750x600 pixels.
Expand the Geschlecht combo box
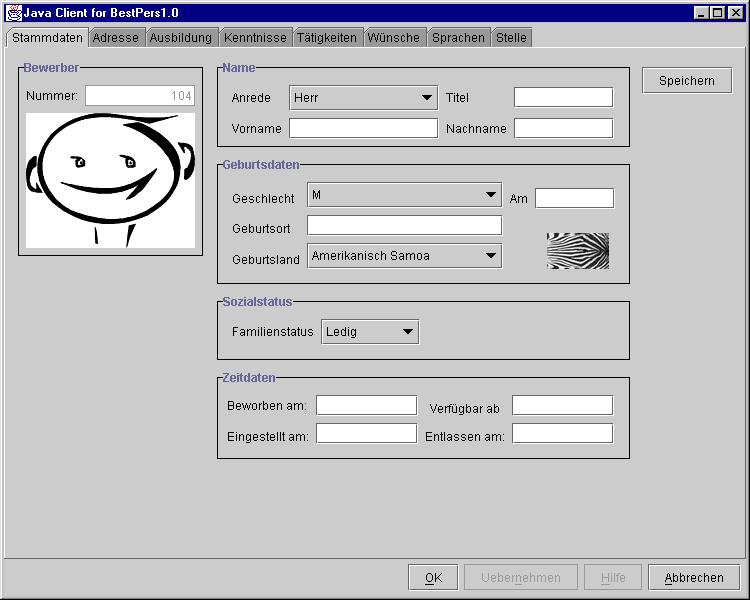pos(404,195)
